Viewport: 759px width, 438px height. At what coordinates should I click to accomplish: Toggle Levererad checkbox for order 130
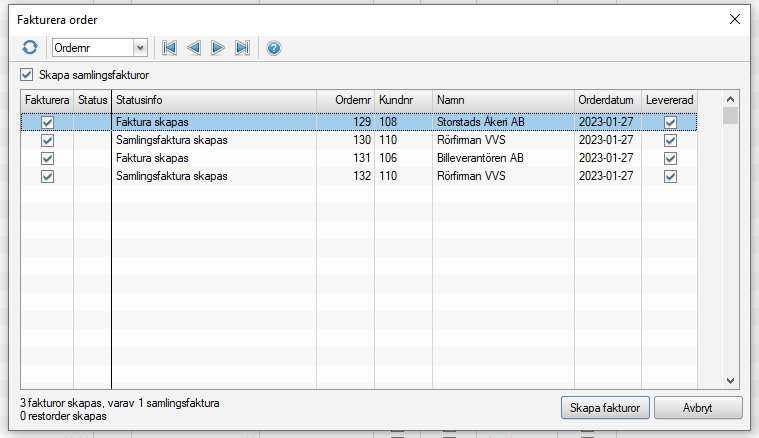[x=670, y=140]
